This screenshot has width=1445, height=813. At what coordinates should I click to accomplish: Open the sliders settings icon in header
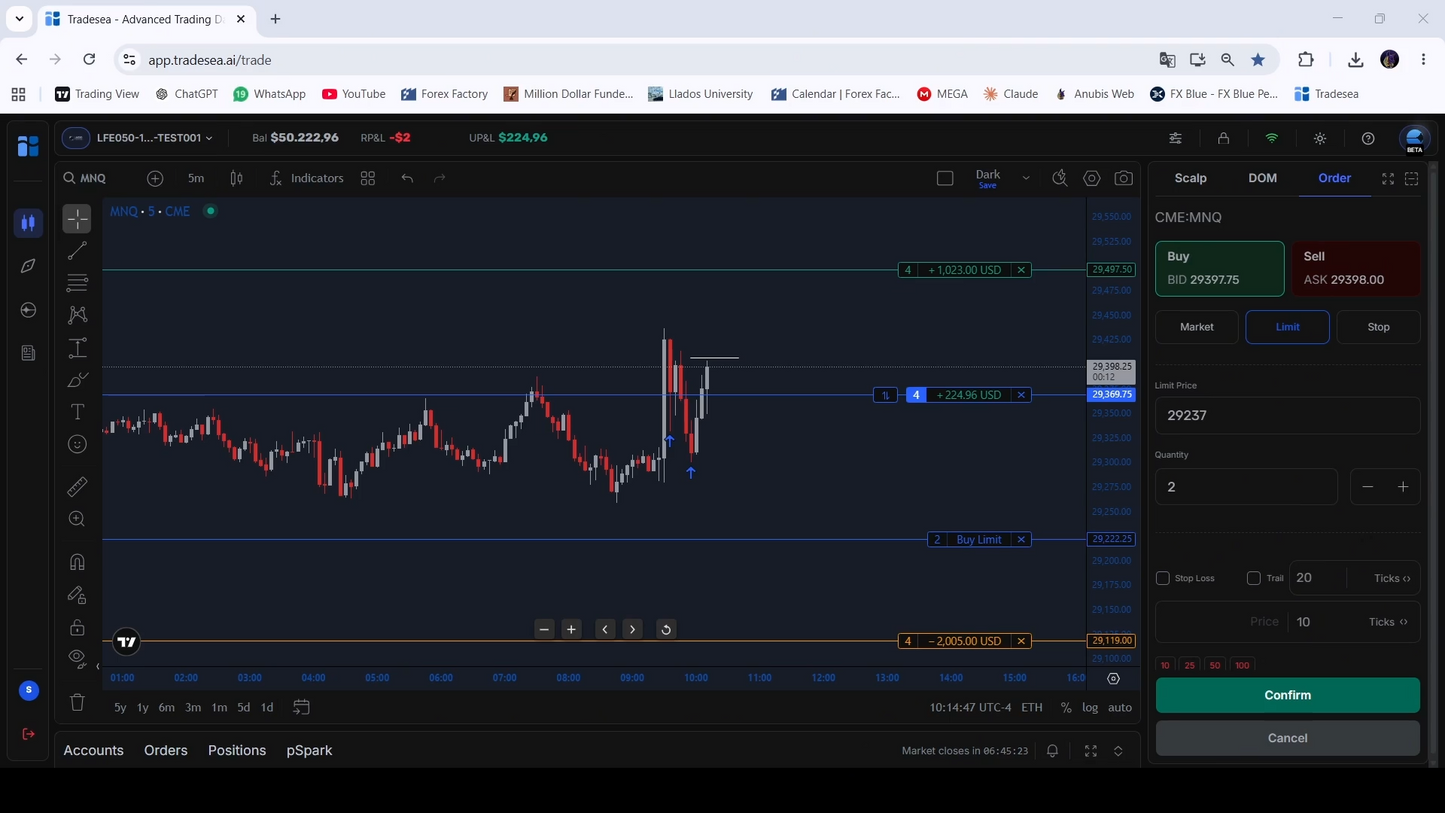click(1176, 138)
